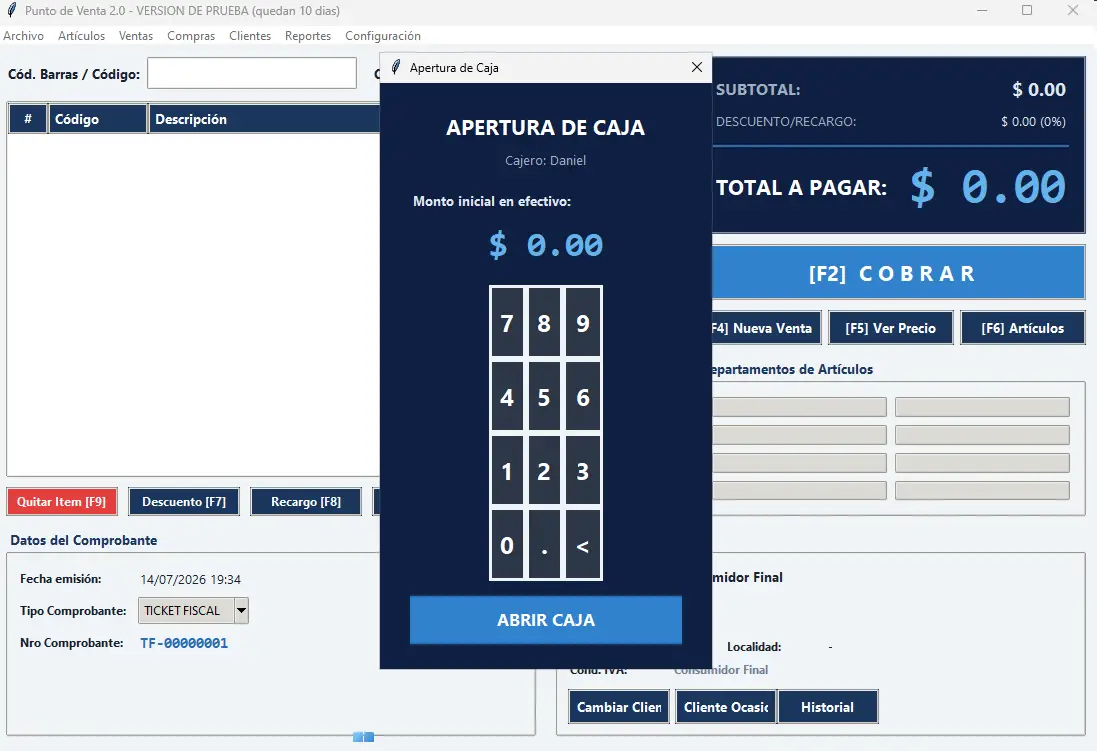The width and height of the screenshot is (1097, 751).
Task: Open the Archivo menu
Action: 23,36
